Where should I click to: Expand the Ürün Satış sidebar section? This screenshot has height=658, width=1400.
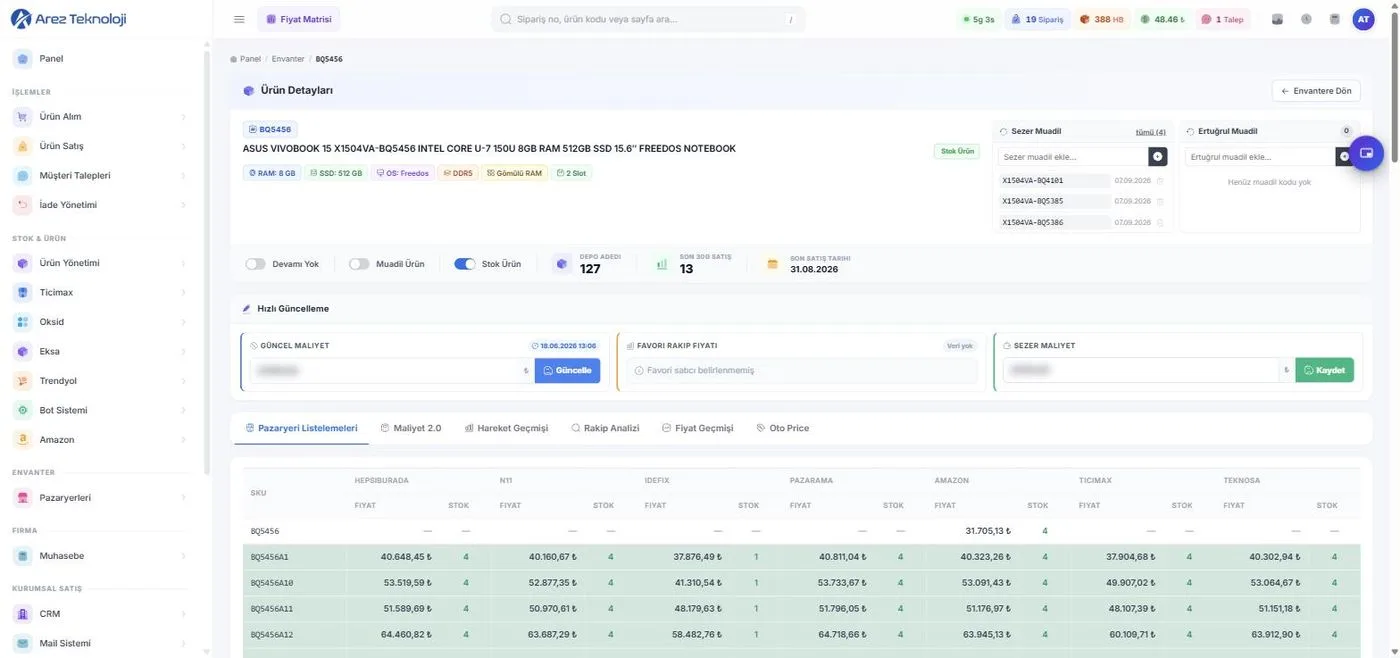100,146
